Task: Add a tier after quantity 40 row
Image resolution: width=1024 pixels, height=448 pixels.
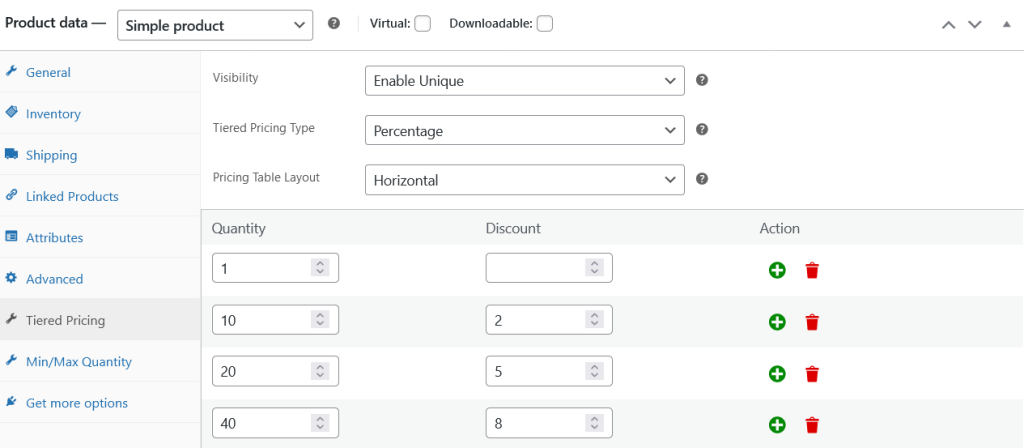Action: coord(777,425)
